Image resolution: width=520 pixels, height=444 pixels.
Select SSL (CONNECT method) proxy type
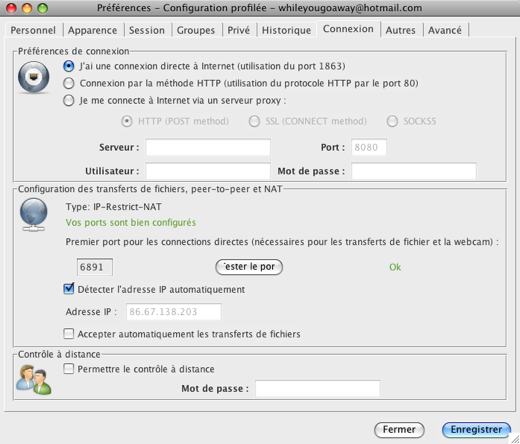[x=254, y=121]
